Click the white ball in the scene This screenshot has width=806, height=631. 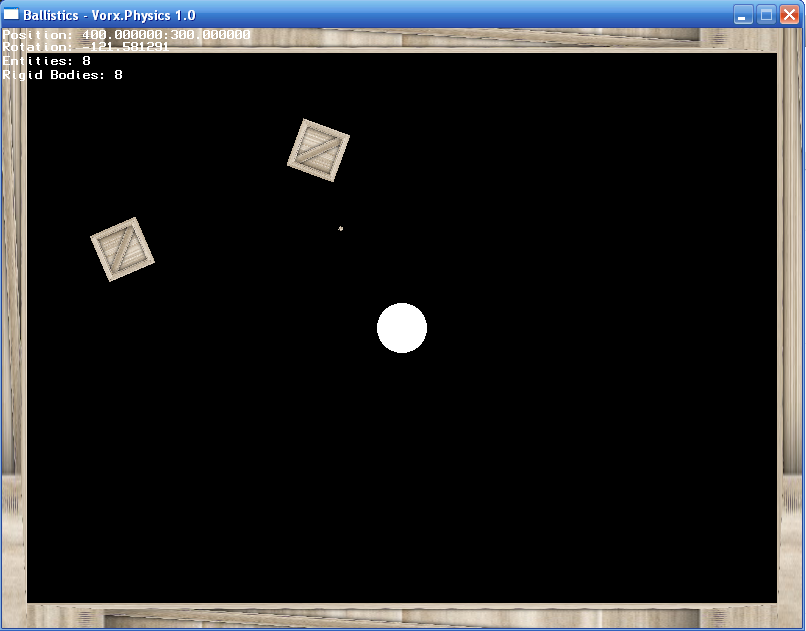(x=402, y=328)
